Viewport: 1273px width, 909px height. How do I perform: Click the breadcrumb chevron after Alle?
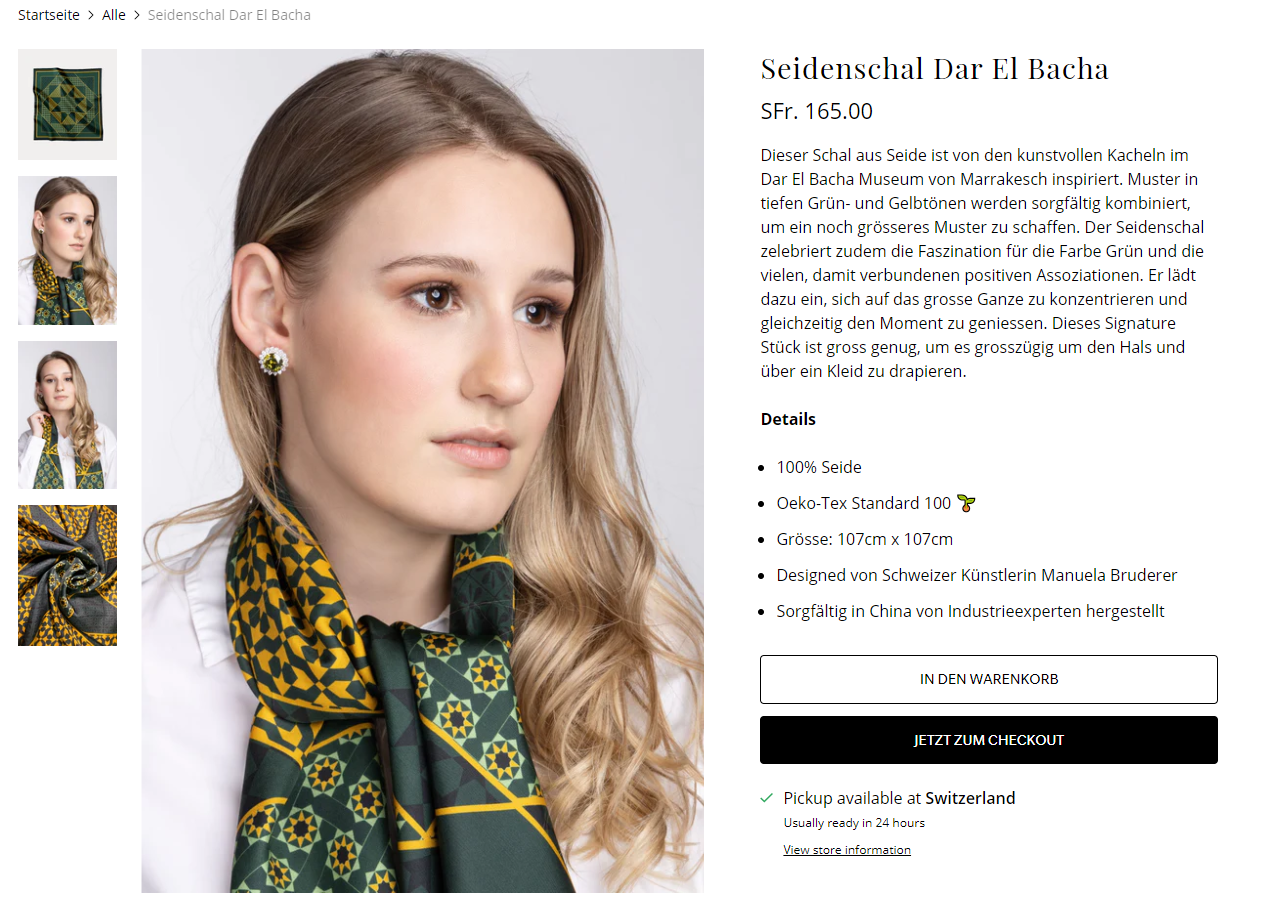point(137,15)
